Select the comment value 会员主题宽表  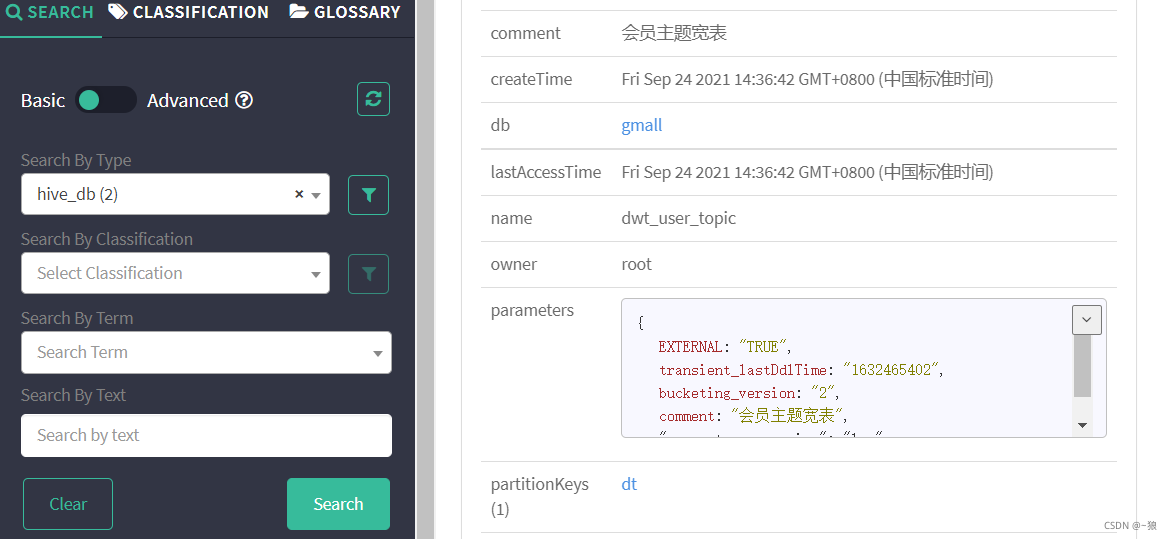tap(674, 33)
